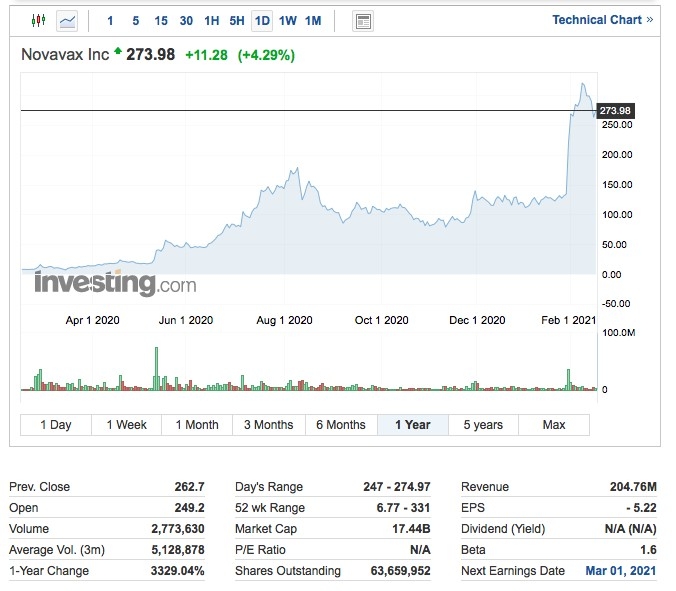
Task: Switch to candlestick chart type icon
Action: [39, 20]
